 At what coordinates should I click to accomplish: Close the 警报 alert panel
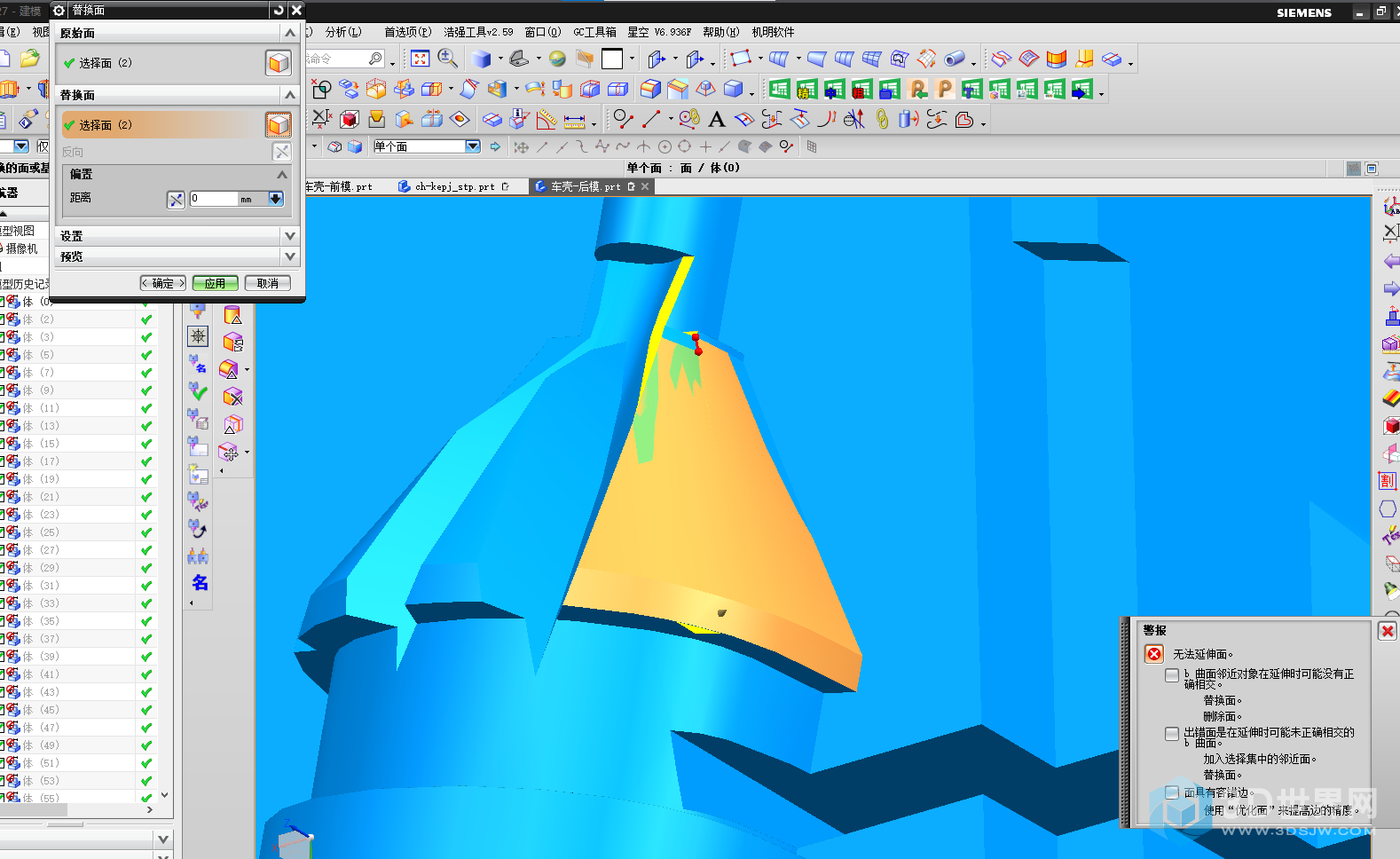[x=1388, y=631]
